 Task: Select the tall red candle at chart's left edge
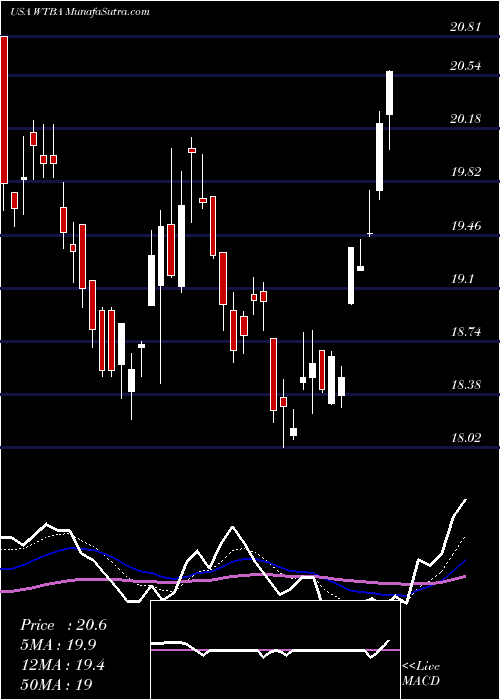pos(4,110)
